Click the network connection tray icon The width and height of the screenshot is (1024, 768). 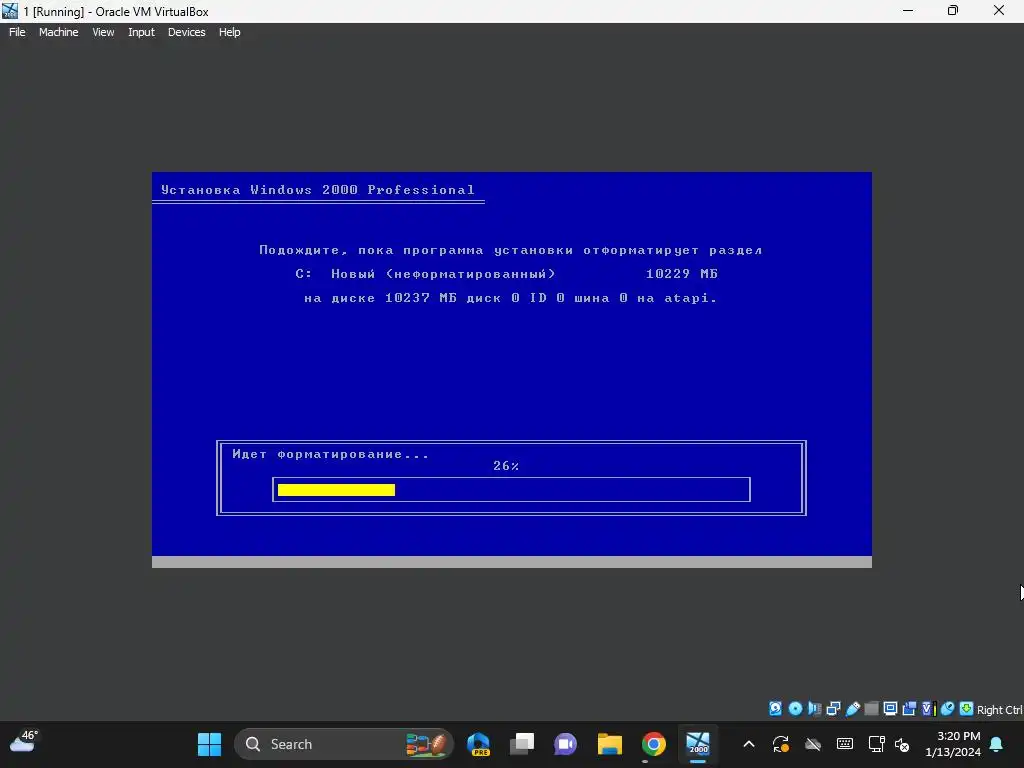[876, 744]
